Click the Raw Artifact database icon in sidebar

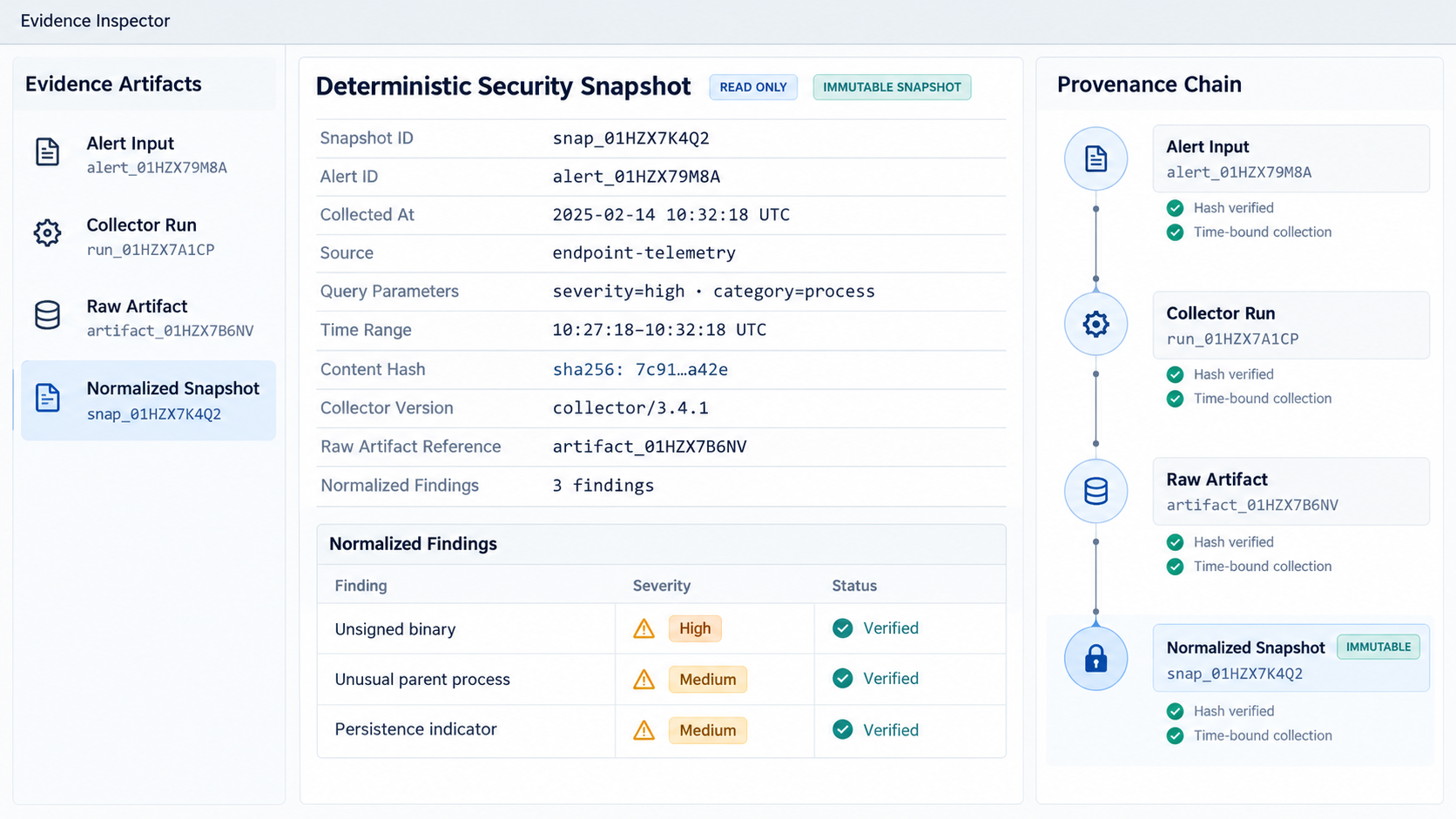pos(47,314)
